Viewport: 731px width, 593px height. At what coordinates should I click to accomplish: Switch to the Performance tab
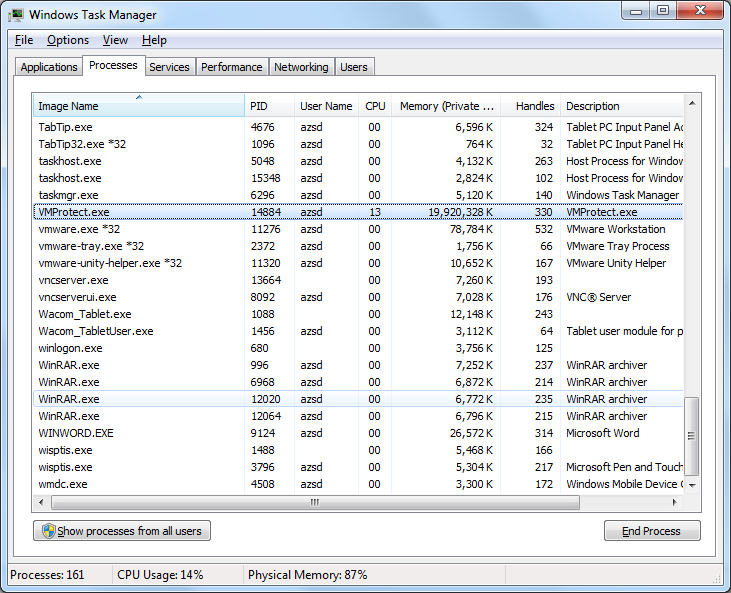(231, 67)
